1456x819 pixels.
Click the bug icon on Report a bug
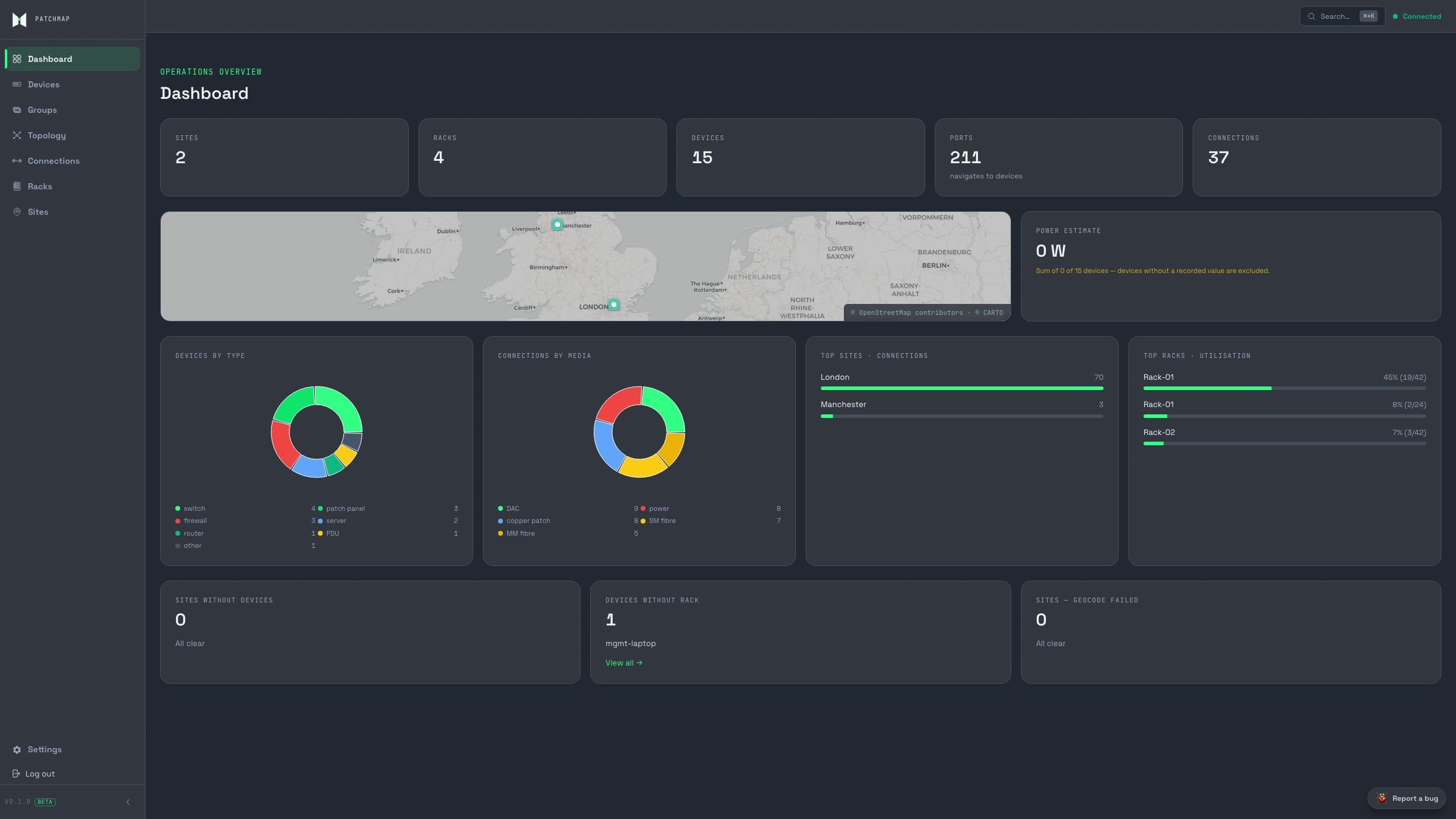1381,798
